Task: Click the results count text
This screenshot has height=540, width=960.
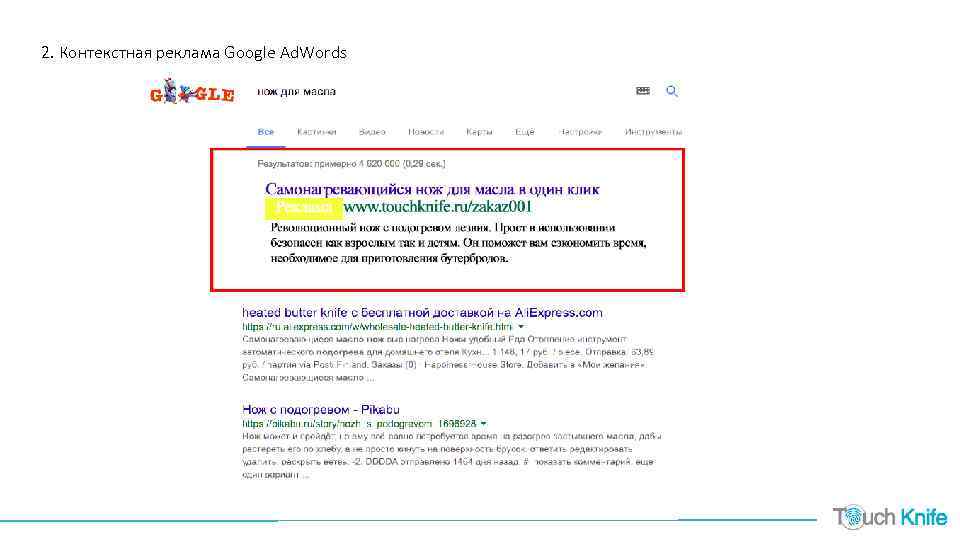Action: click(x=351, y=164)
